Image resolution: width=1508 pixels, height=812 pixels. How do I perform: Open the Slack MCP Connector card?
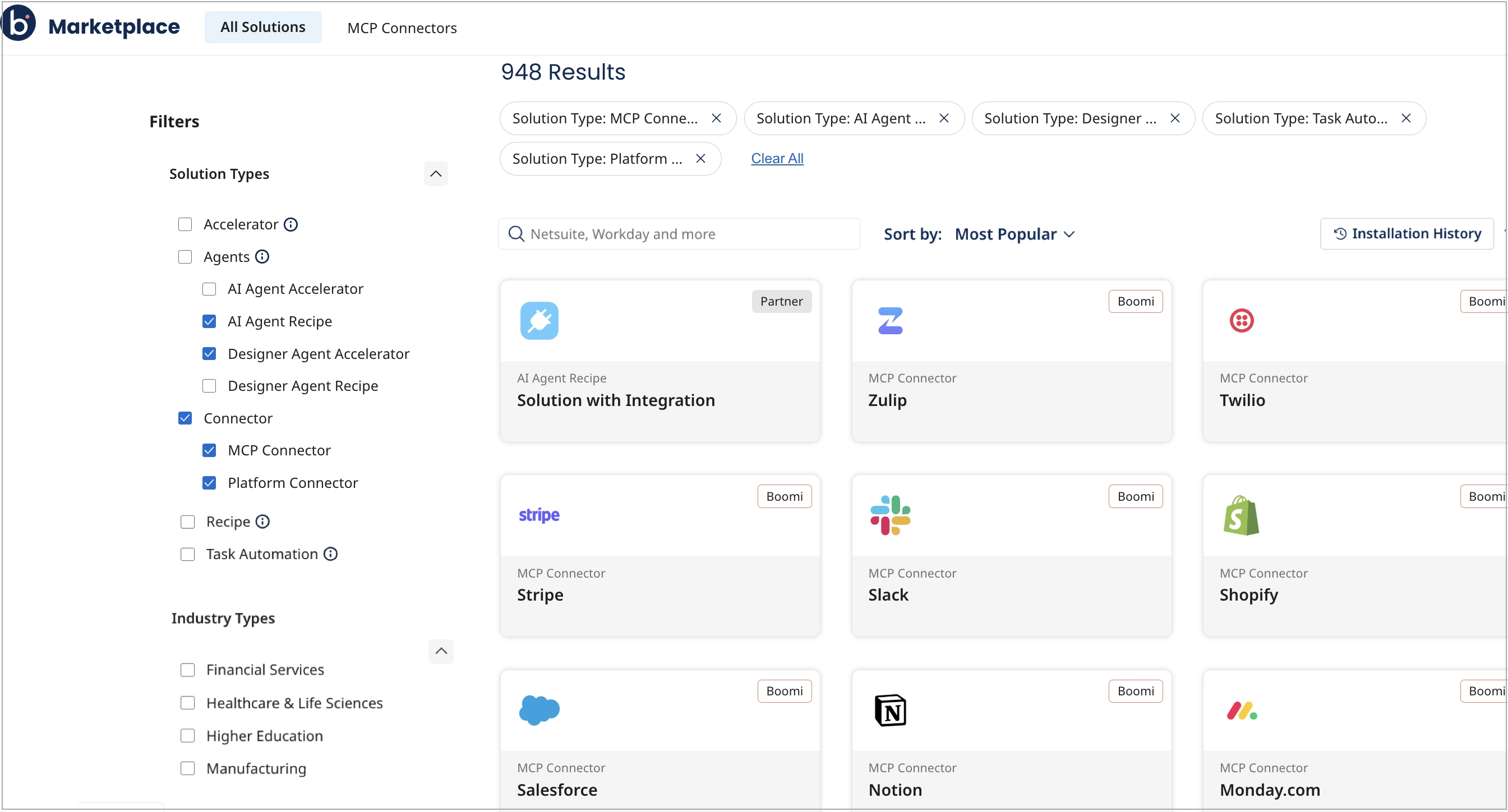pyautogui.click(x=1011, y=556)
